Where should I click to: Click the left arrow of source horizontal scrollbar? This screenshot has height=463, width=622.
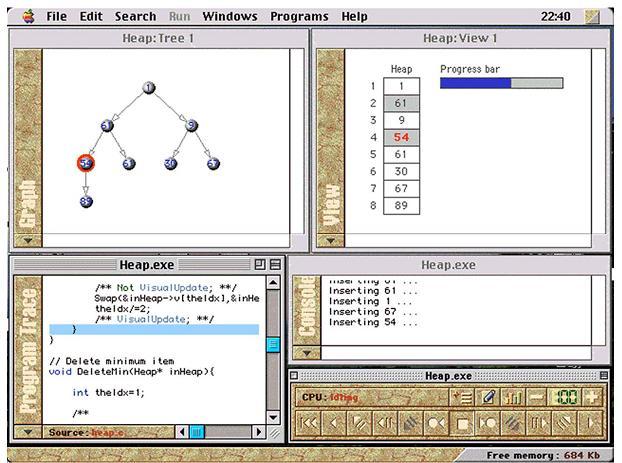tap(182, 432)
